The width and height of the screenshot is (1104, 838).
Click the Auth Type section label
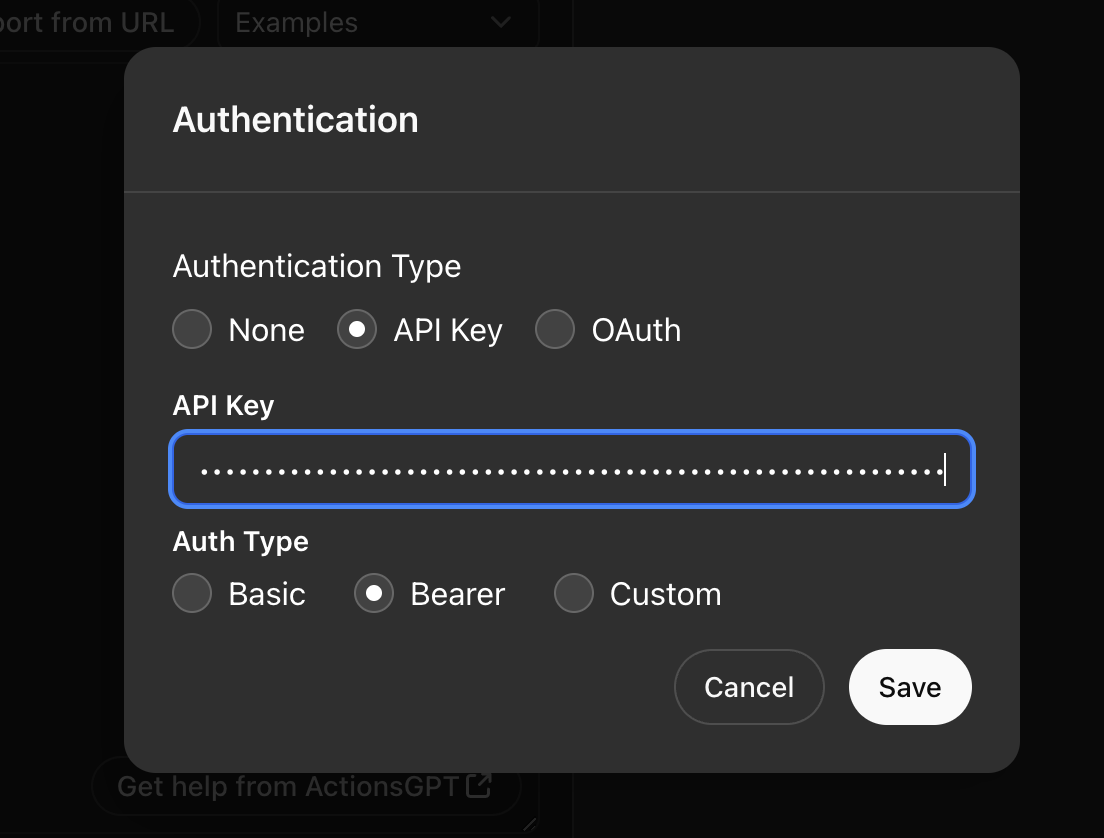241,542
